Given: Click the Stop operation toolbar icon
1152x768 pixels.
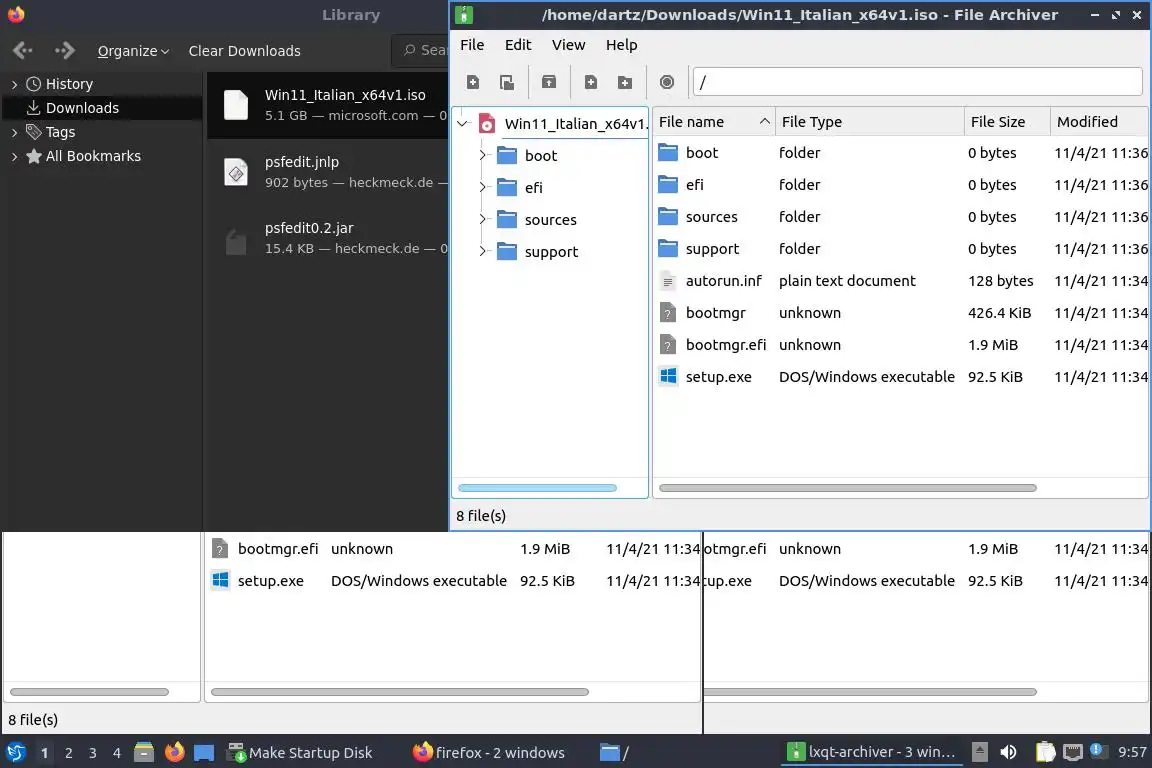Looking at the screenshot, I should [666, 82].
